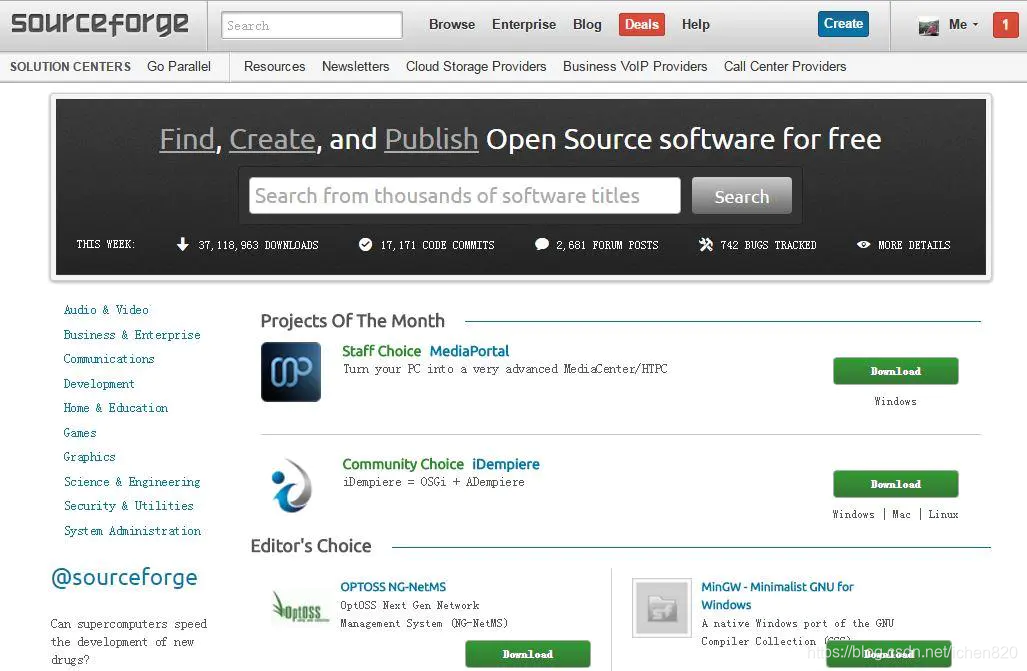The width and height of the screenshot is (1027, 671).
Task: Open the OptOSS project logo
Action: coord(299,606)
